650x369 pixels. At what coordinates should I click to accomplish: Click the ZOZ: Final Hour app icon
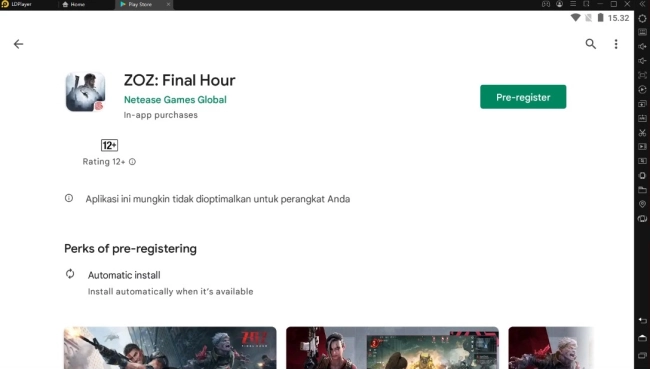[85, 92]
